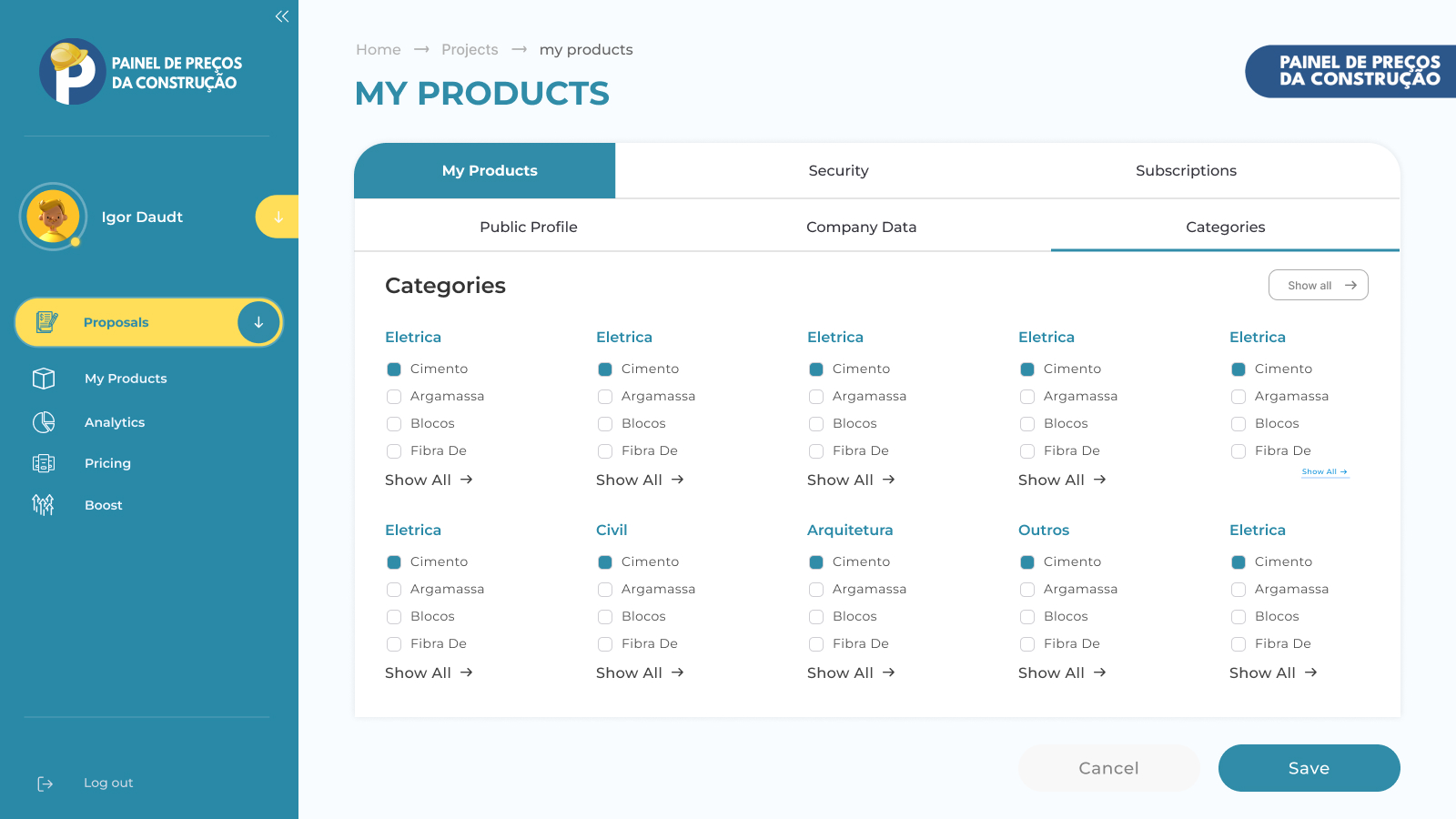Expand Show All under the Civil category
The height and width of the screenshot is (819, 1456).
640,672
